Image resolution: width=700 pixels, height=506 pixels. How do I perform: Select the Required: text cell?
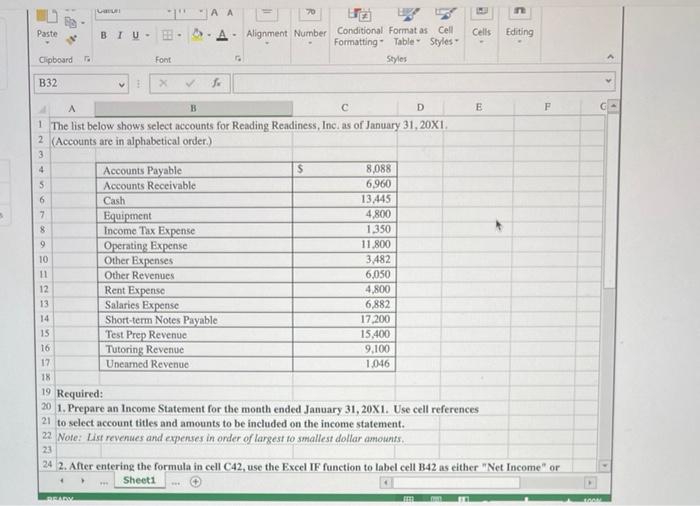[x=80, y=393]
